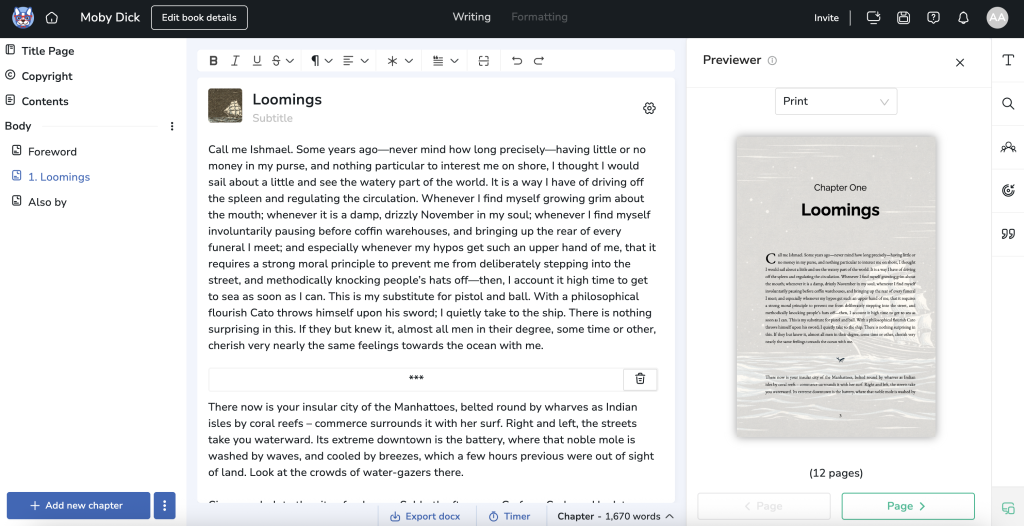Open the Print format dropdown
The image size is (1024, 526).
836,101
